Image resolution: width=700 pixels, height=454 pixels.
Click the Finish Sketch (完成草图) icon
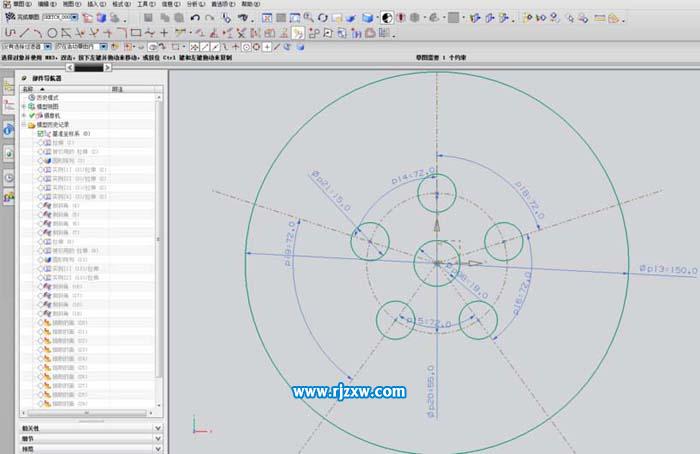tap(11, 17)
